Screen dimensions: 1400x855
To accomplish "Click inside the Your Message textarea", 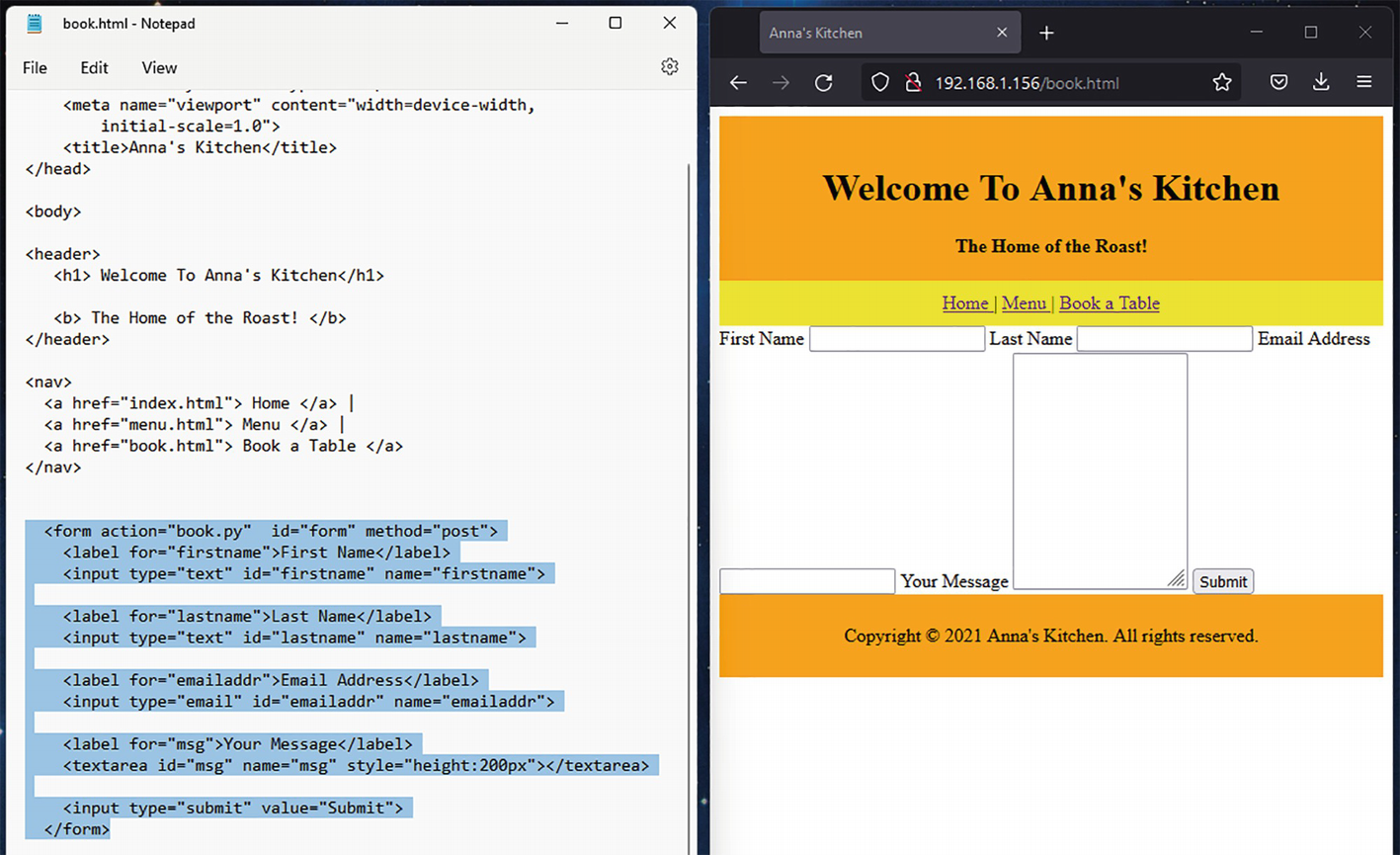I will pyautogui.click(x=1100, y=470).
